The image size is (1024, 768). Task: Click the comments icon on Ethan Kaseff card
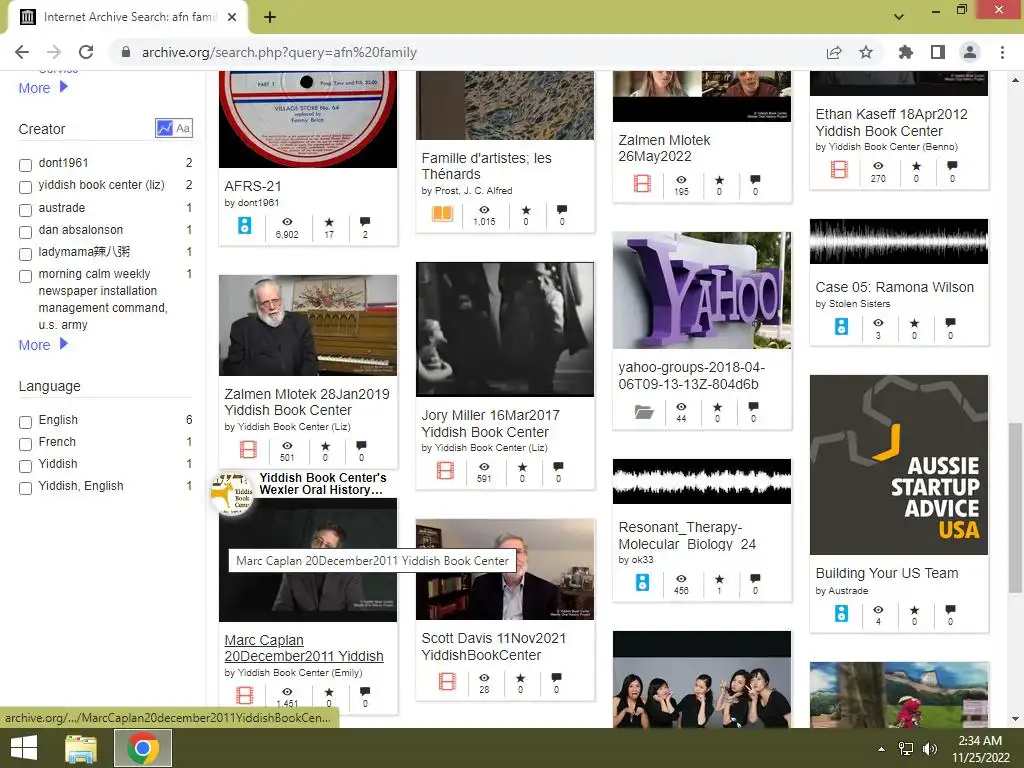point(952,166)
